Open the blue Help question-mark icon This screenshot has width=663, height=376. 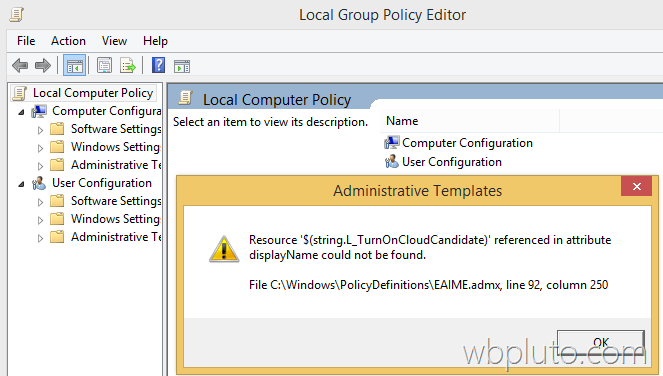(x=158, y=66)
